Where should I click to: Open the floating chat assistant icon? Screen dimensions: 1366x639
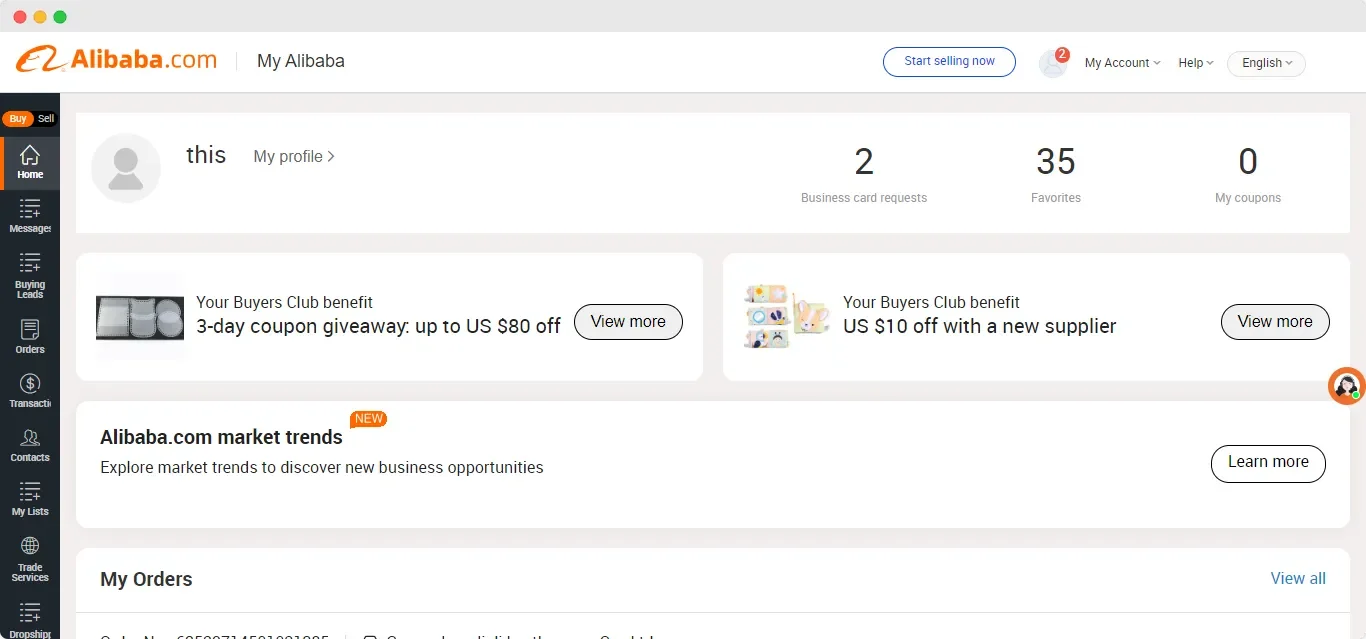pos(1346,386)
